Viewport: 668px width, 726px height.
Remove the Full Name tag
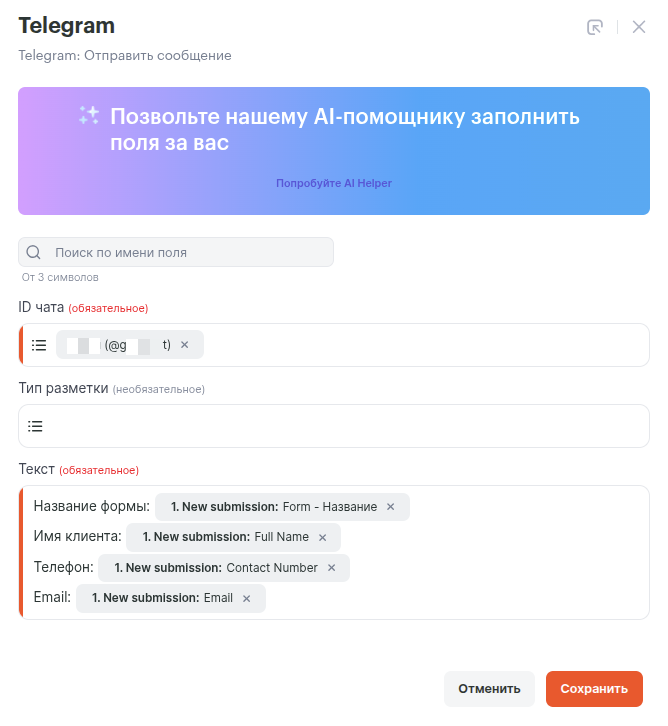click(322, 537)
